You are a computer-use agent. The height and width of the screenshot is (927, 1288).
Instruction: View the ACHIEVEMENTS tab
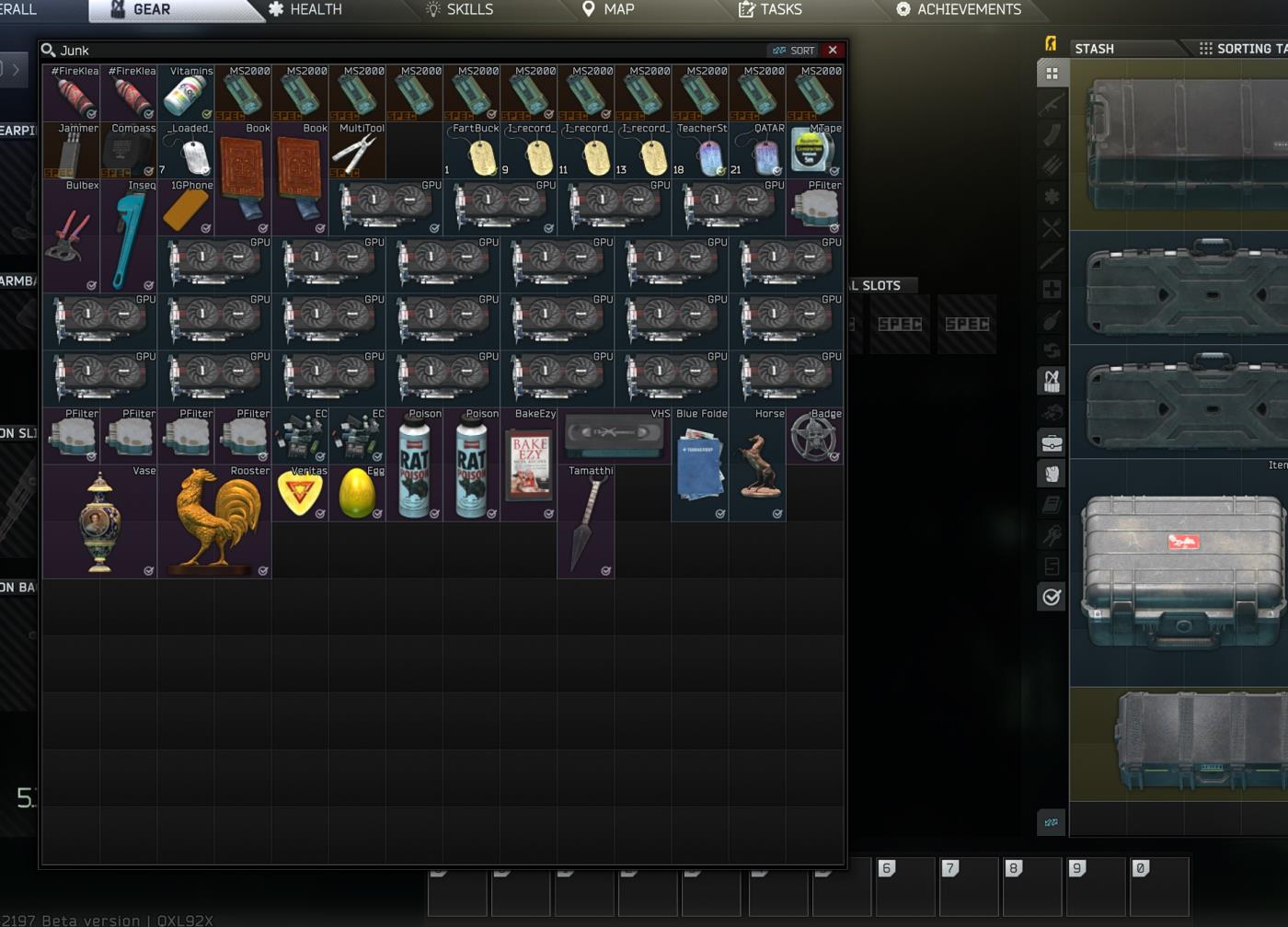click(959, 9)
